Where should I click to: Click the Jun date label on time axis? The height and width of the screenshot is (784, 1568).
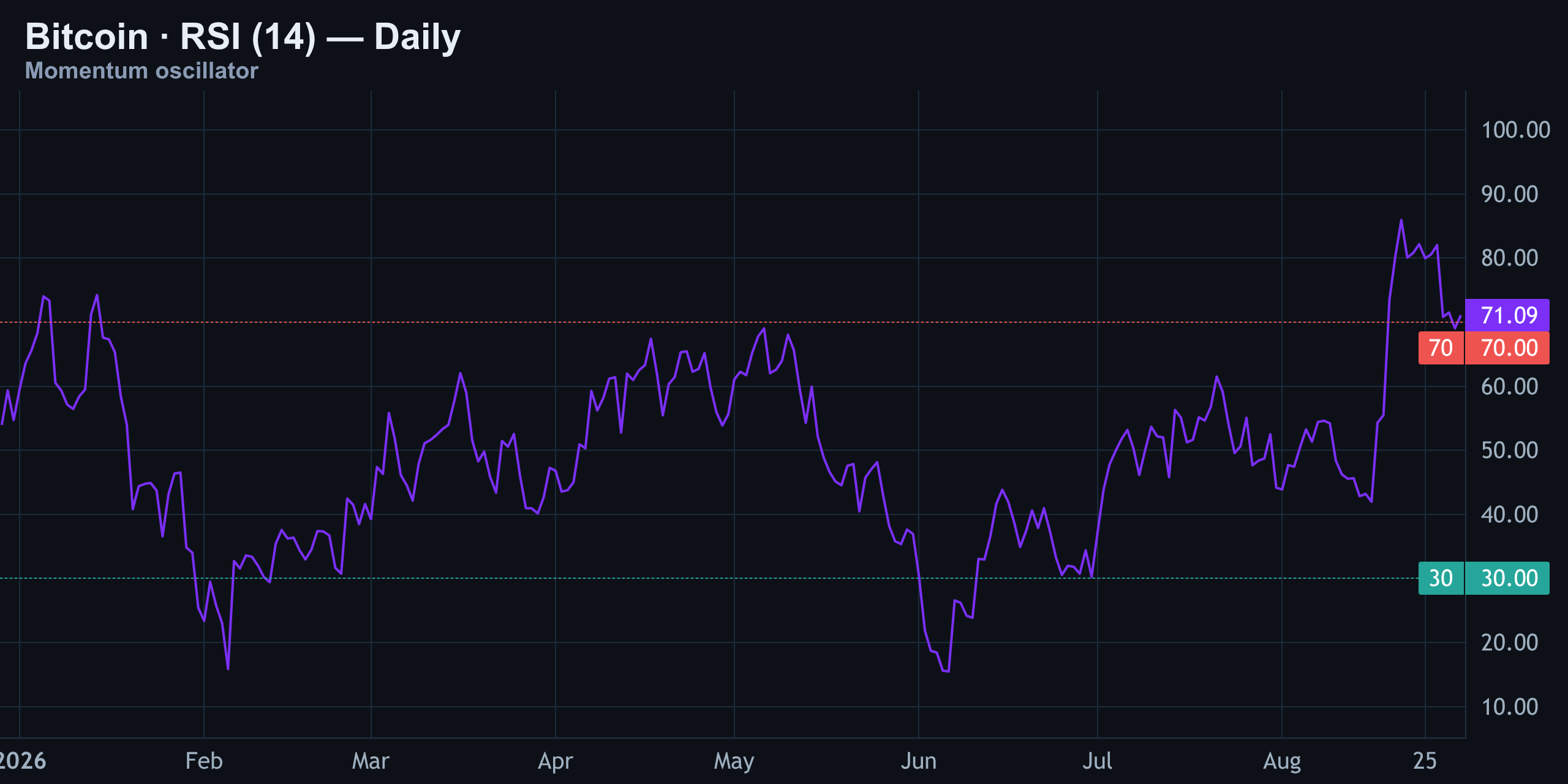pos(918,761)
